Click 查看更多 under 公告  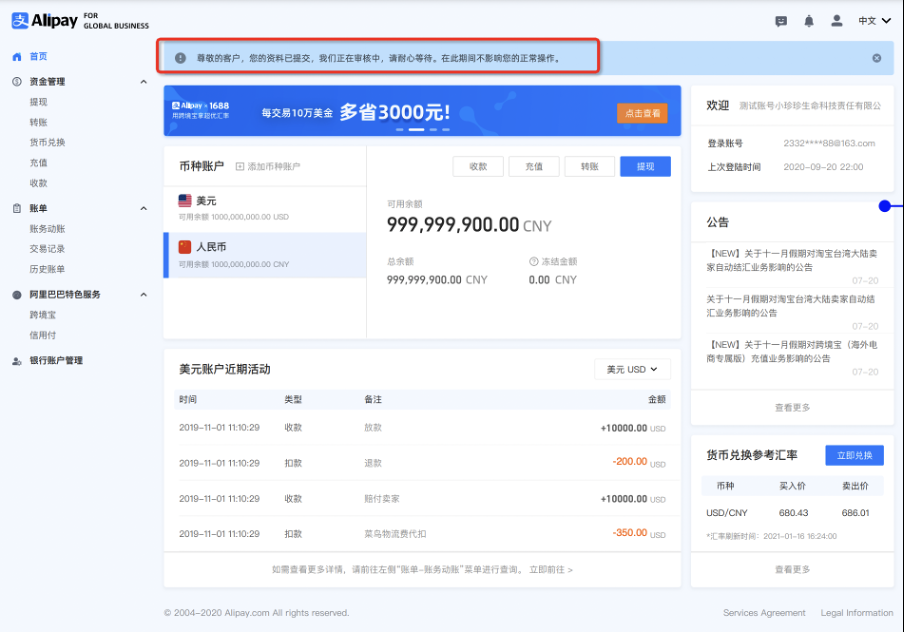point(792,408)
